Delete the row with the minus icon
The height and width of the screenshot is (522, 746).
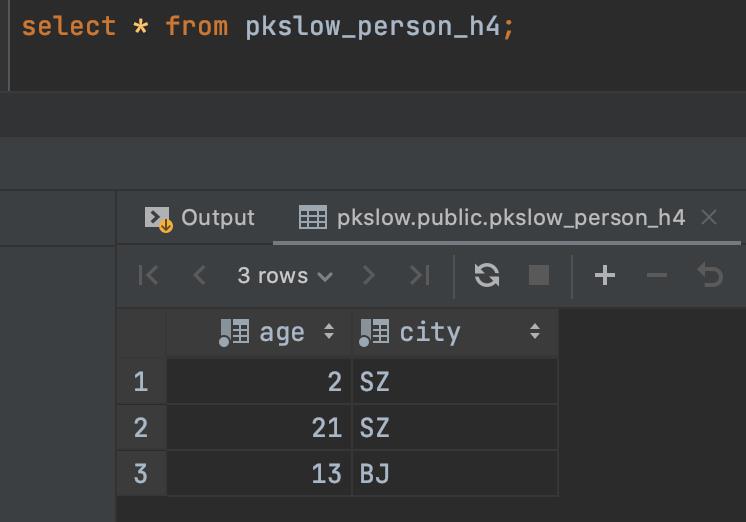[x=657, y=276]
